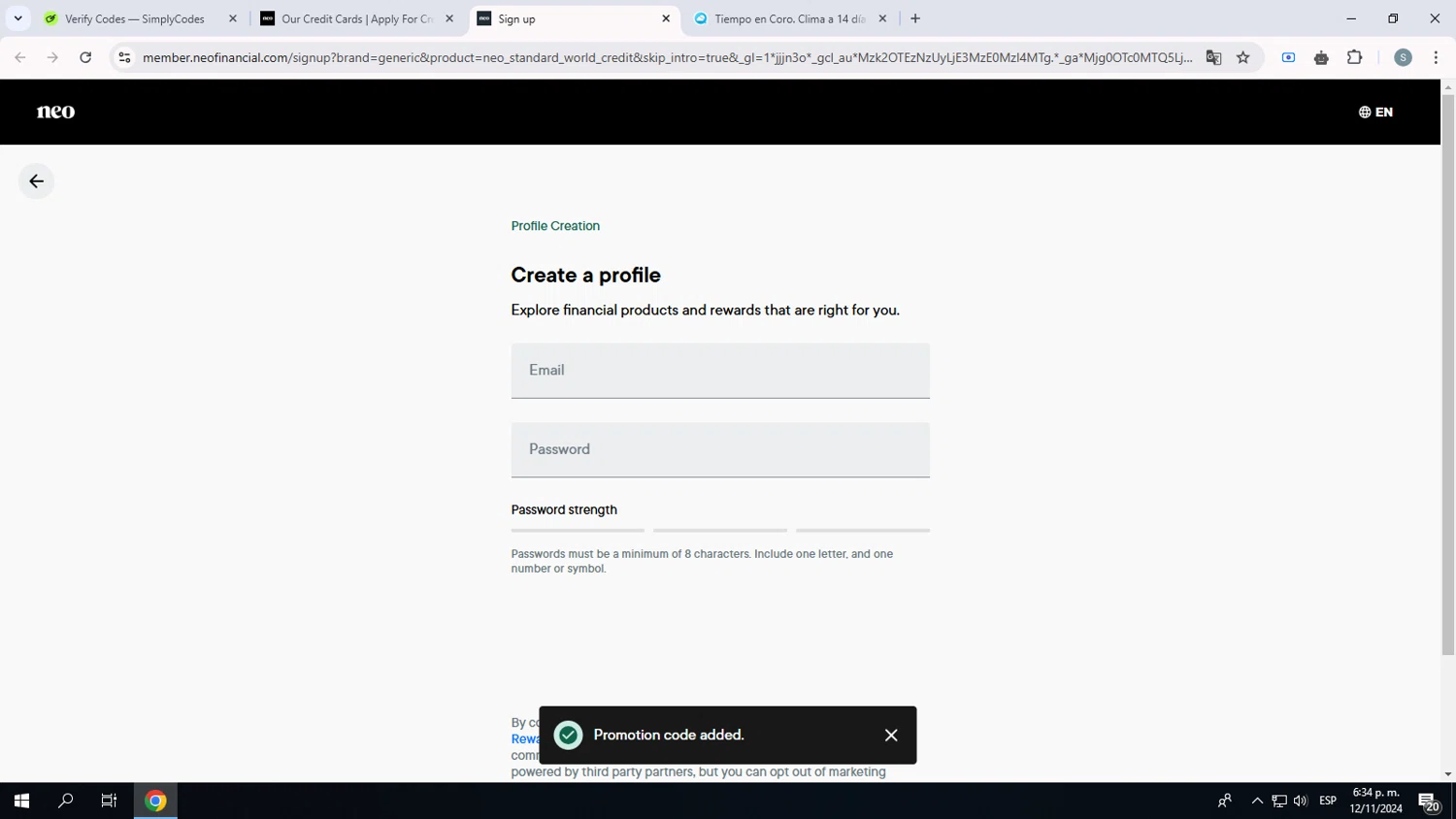This screenshot has height=819, width=1456.
Task: Reload the current page
Action: (x=85, y=57)
